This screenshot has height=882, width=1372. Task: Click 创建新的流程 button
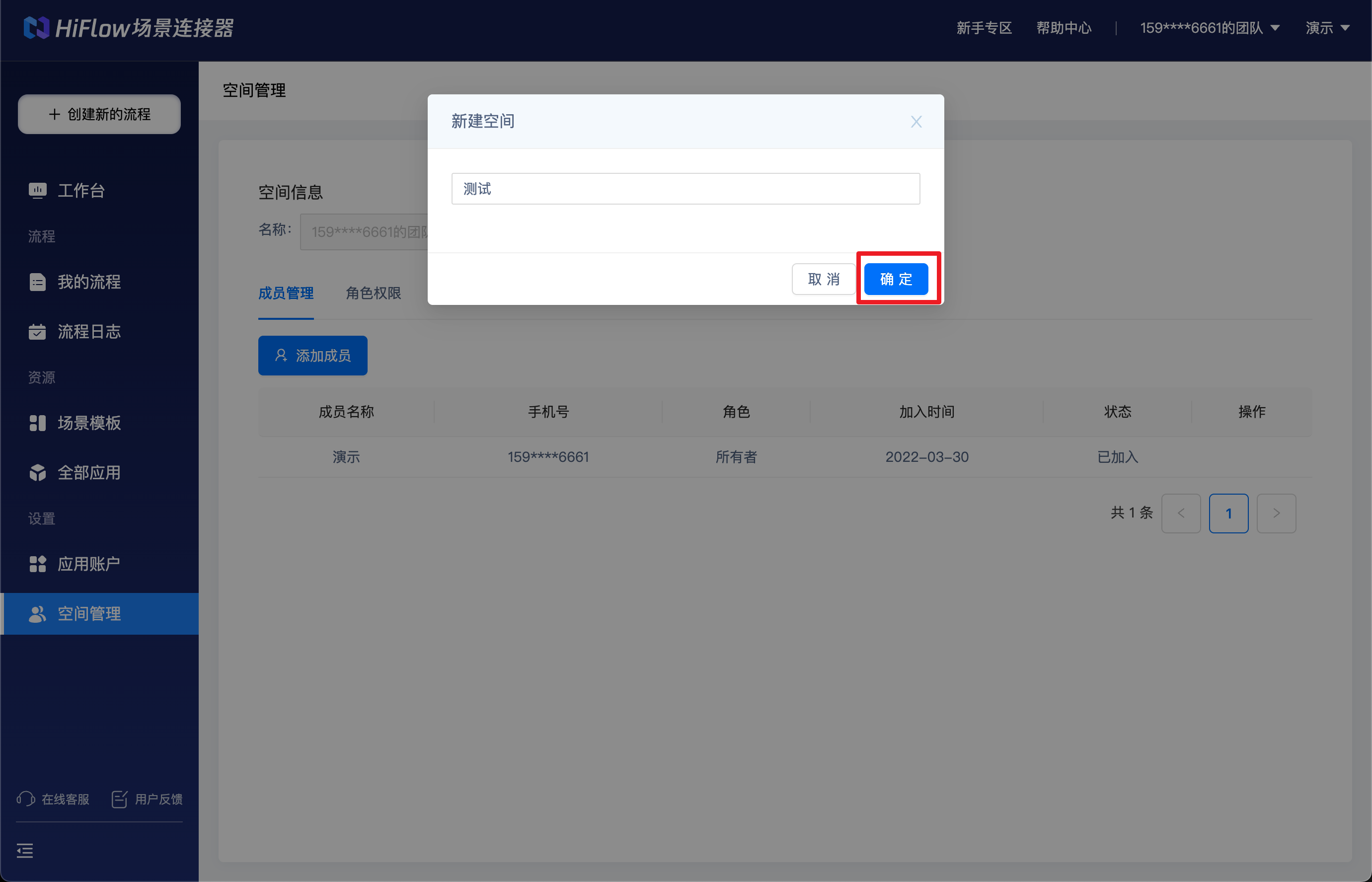pyautogui.click(x=100, y=114)
